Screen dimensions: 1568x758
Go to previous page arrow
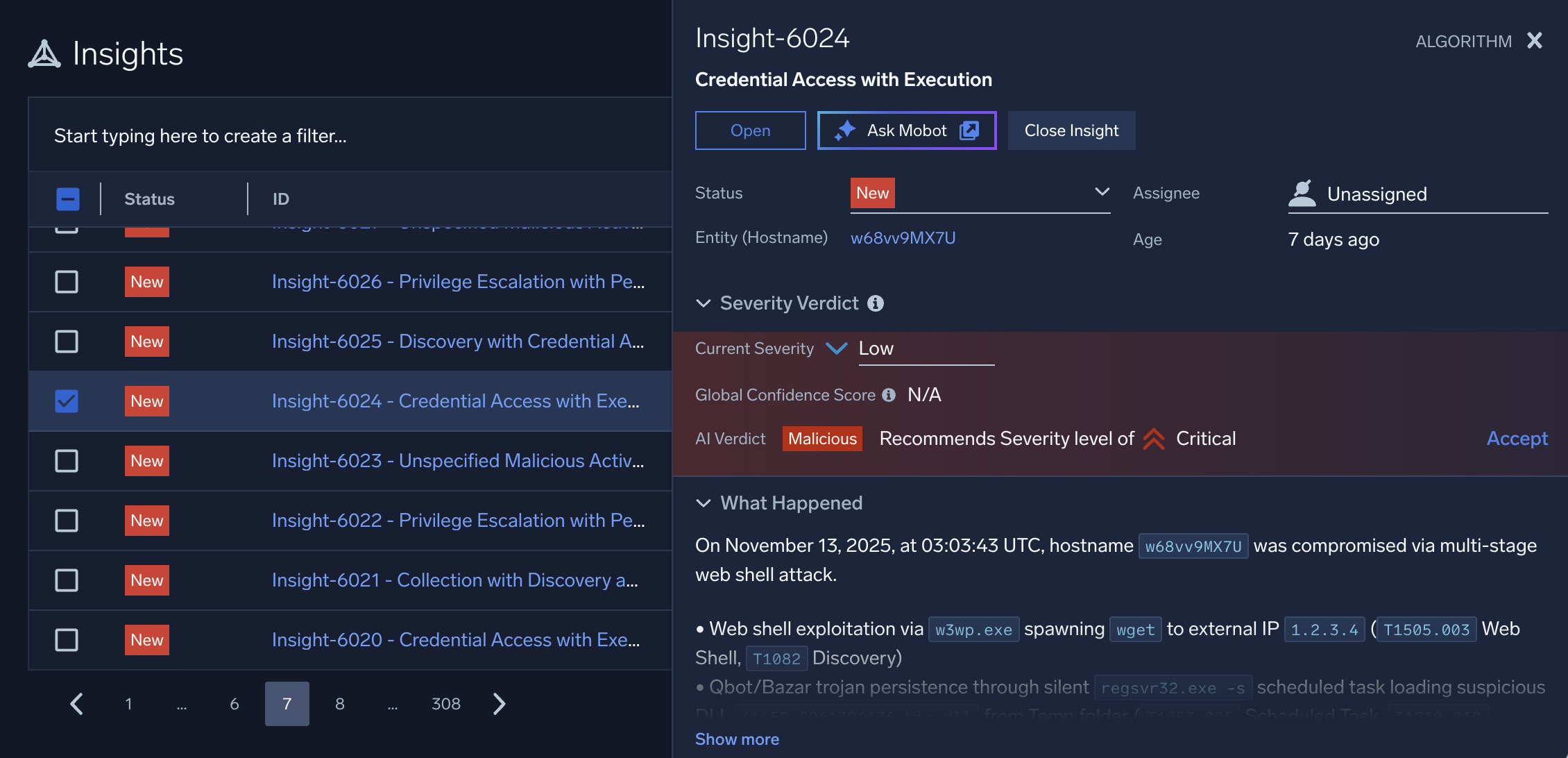[77, 704]
